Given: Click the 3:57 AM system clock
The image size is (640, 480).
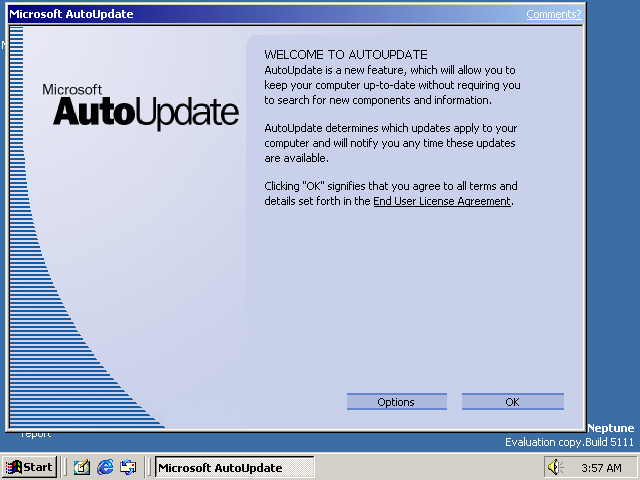Looking at the screenshot, I should pos(601,468).
